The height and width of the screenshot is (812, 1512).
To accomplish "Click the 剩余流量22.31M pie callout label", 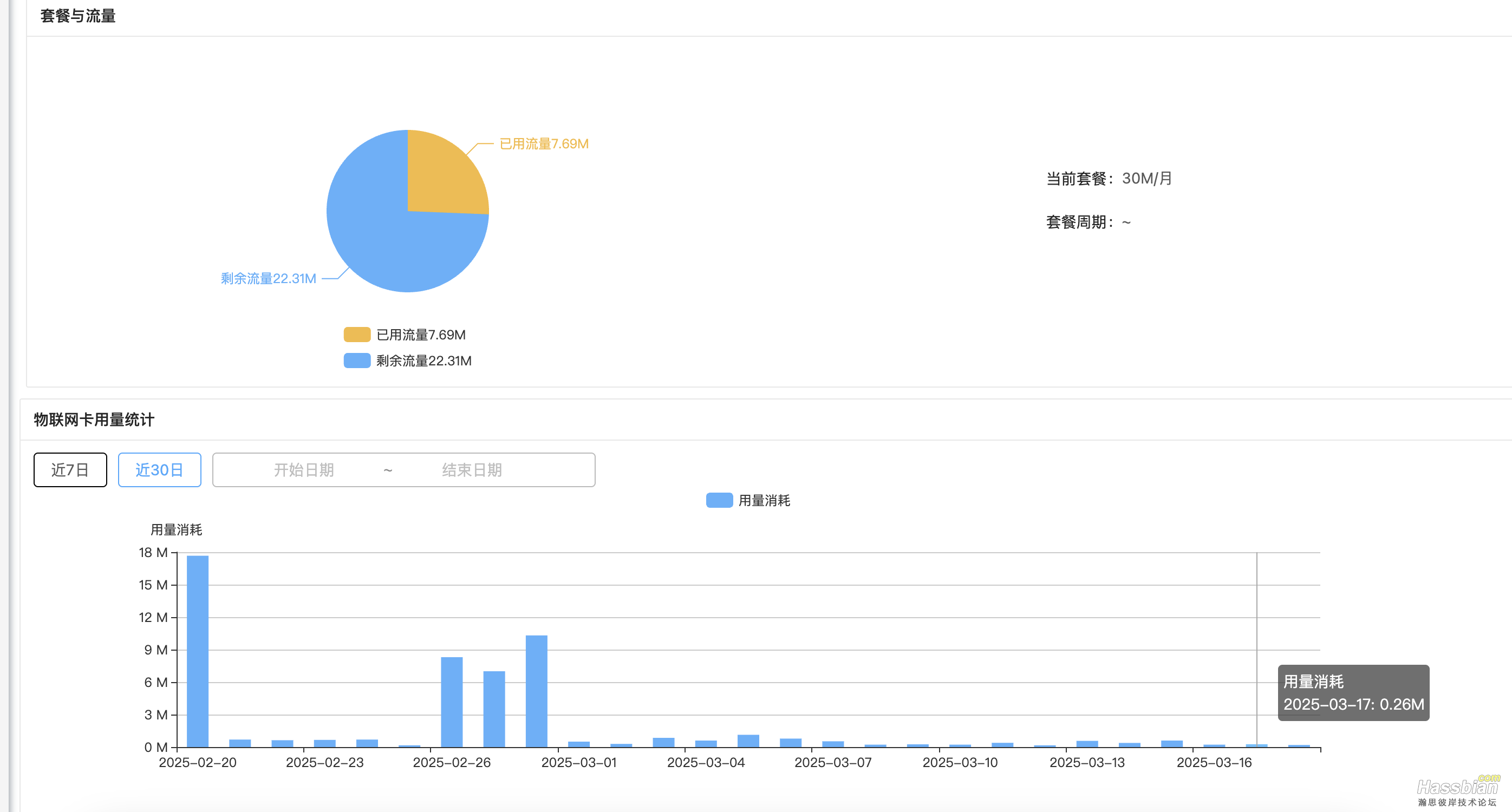I will point(268,278).
